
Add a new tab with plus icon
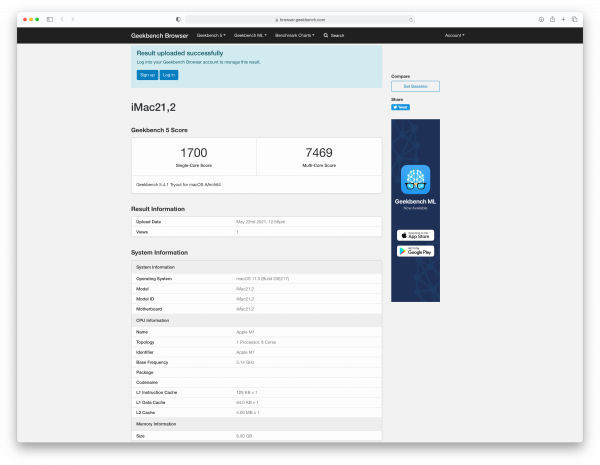[x=563, y=20]
